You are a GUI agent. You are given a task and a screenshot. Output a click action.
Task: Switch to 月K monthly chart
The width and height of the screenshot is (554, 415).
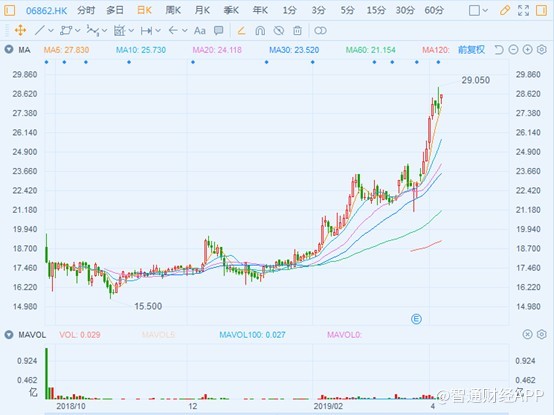[202, 10]
